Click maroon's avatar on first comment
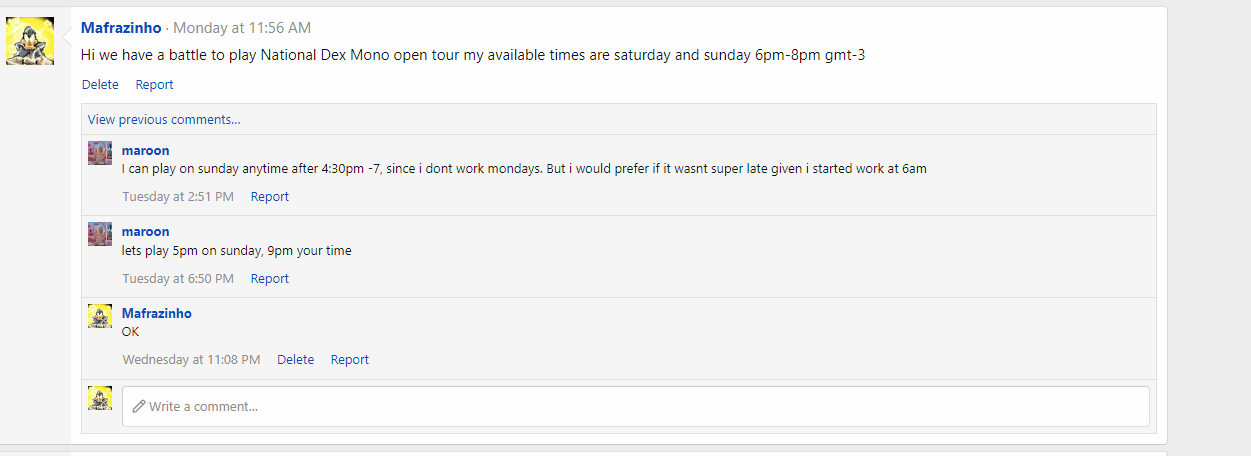Viewport: 1251px width, 456px height. (x=100, y=152)
